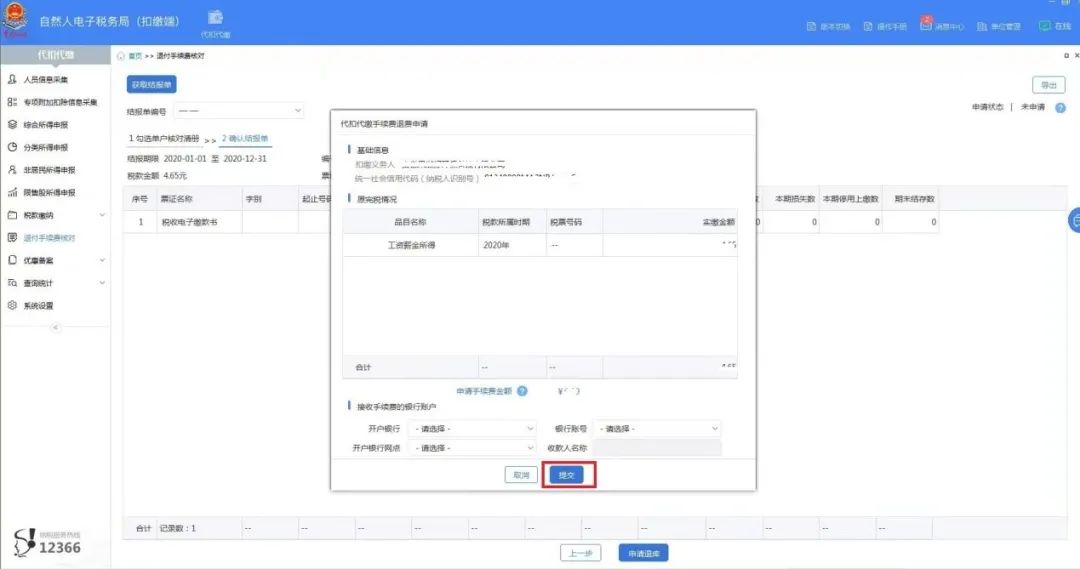Open the 银行账号 dropdown
Viewport: 1080px width, 569px height.
659,428
